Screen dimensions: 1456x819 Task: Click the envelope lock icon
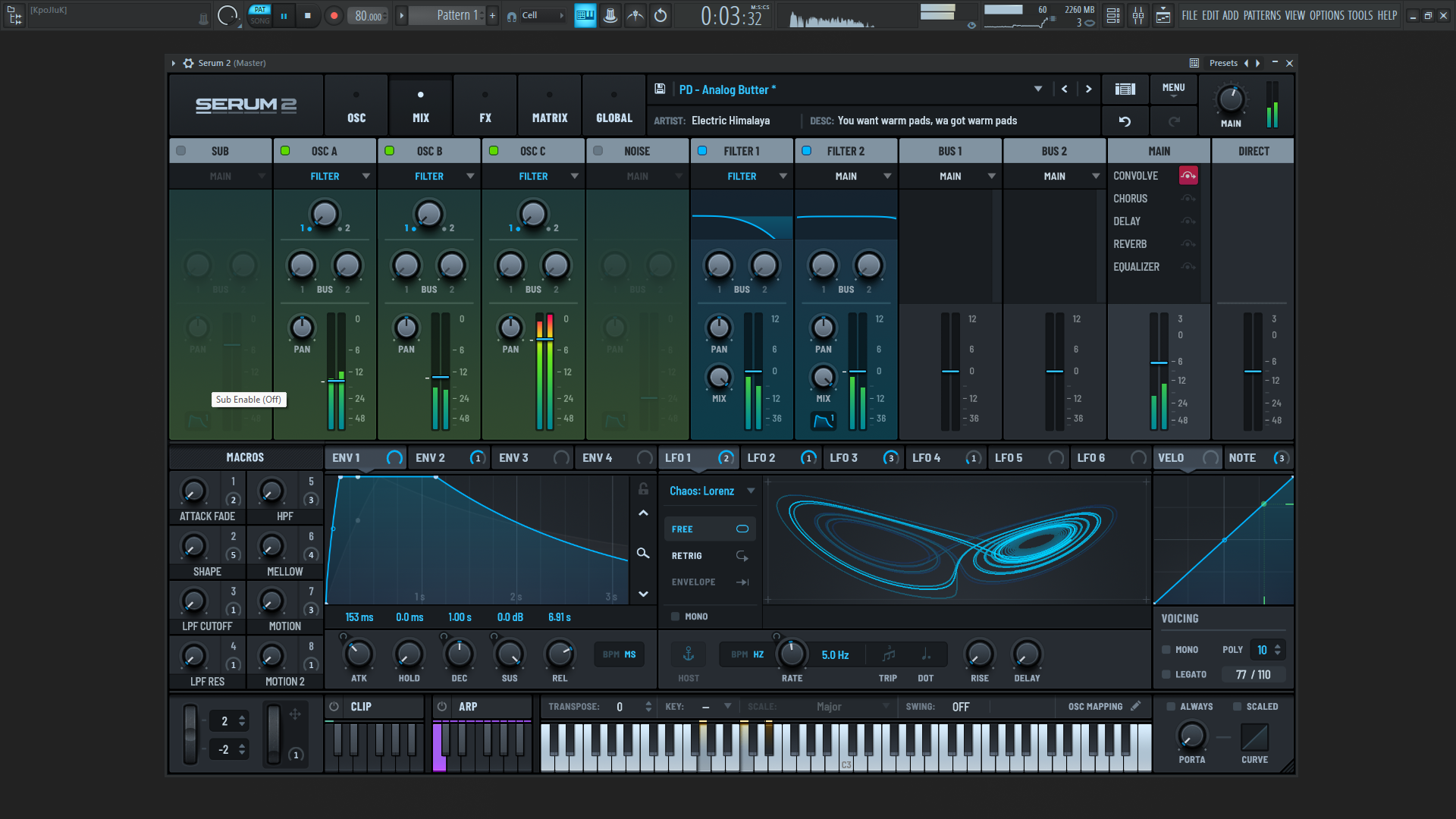(643, 489)
